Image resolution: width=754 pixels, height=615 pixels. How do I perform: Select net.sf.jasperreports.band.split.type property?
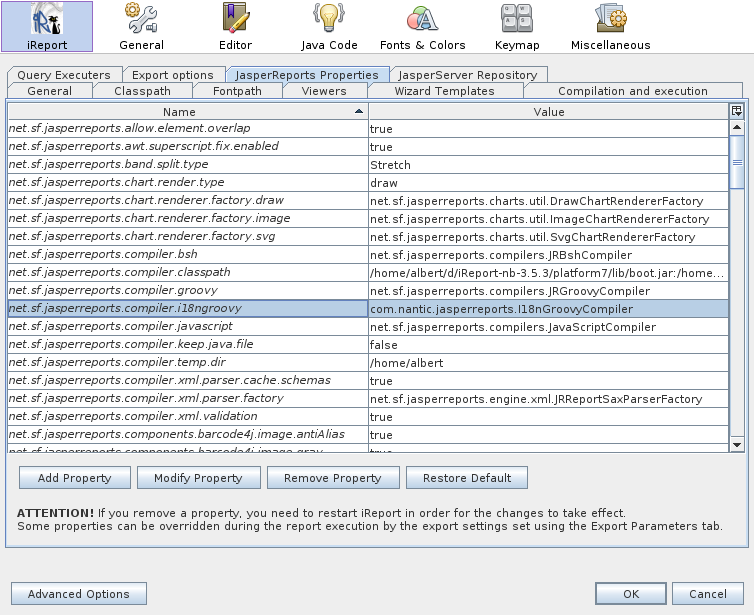[x=188, y=164]
